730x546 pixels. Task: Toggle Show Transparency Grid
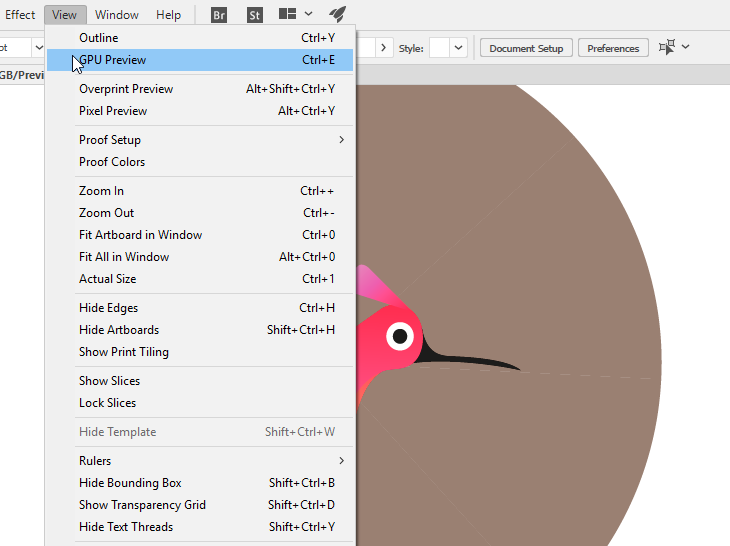click(x=200, y=505)
